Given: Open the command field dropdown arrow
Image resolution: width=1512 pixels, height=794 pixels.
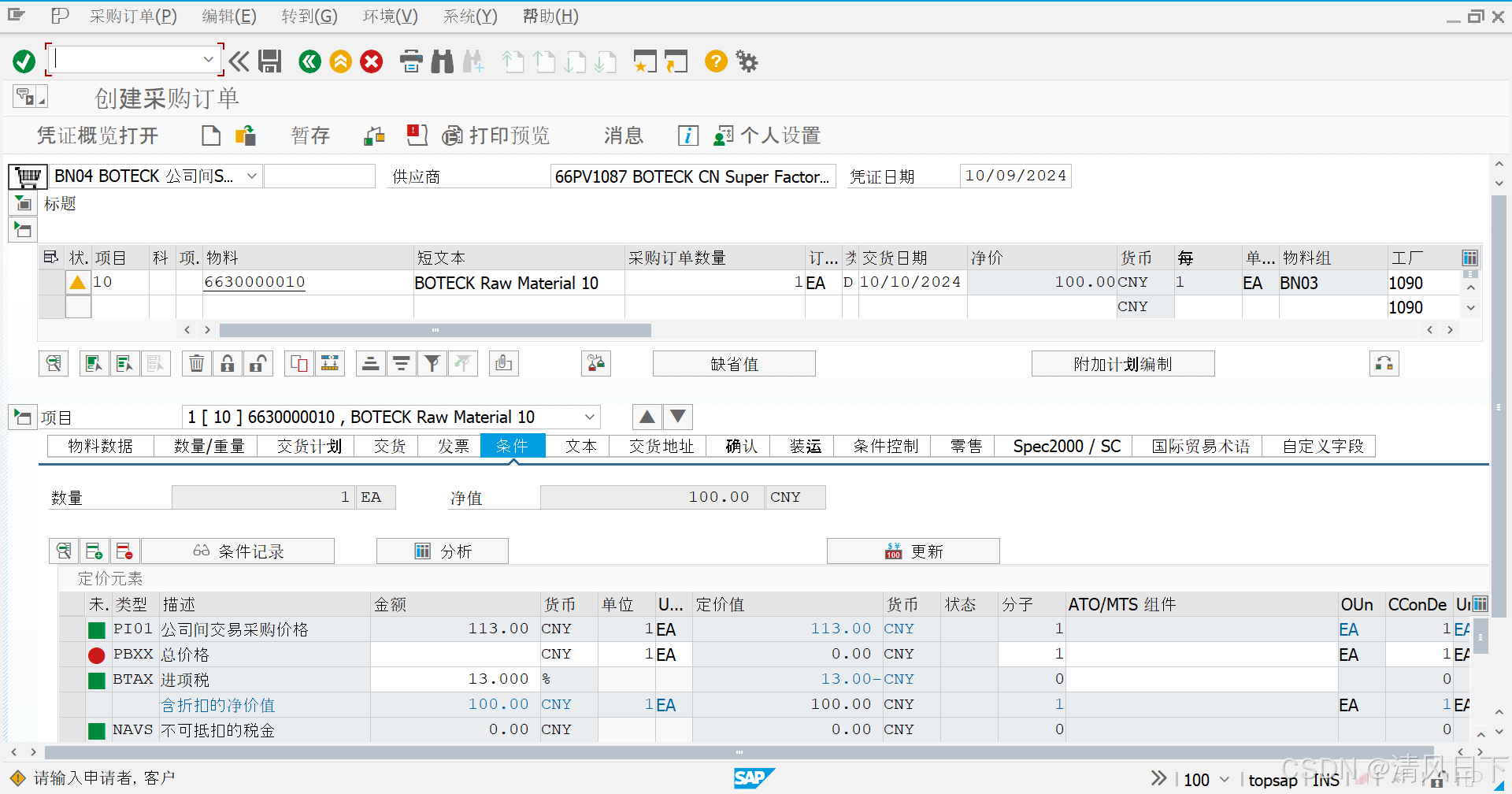Looking at the screenshot, I should pos(208,59).
